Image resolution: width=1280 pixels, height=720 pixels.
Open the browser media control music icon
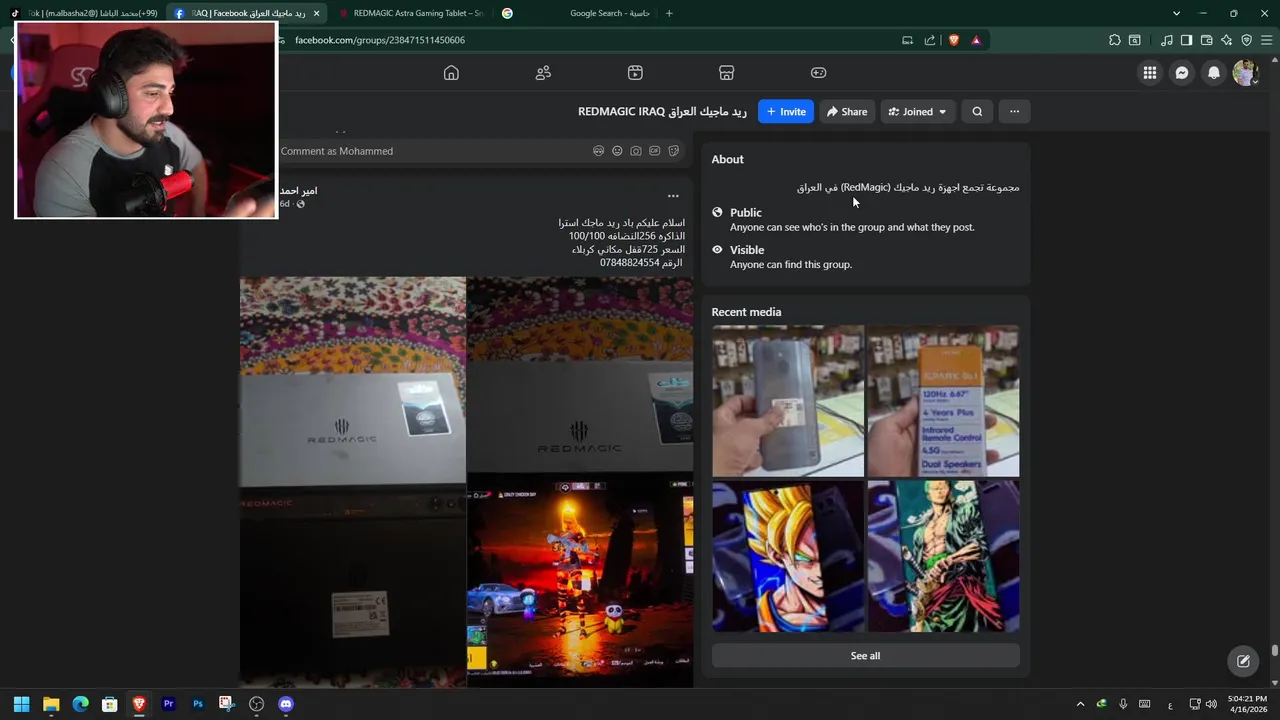(x=1166, y=40)
